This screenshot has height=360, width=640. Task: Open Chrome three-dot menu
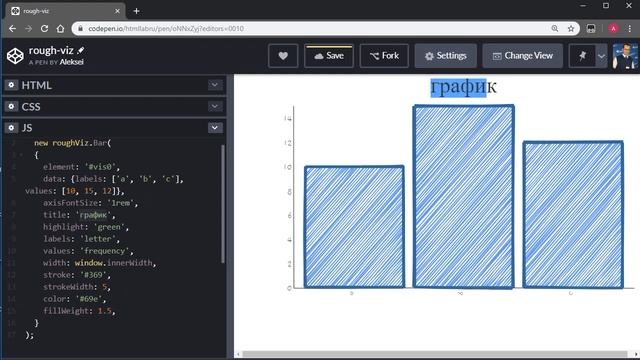(x=629, y=29)
